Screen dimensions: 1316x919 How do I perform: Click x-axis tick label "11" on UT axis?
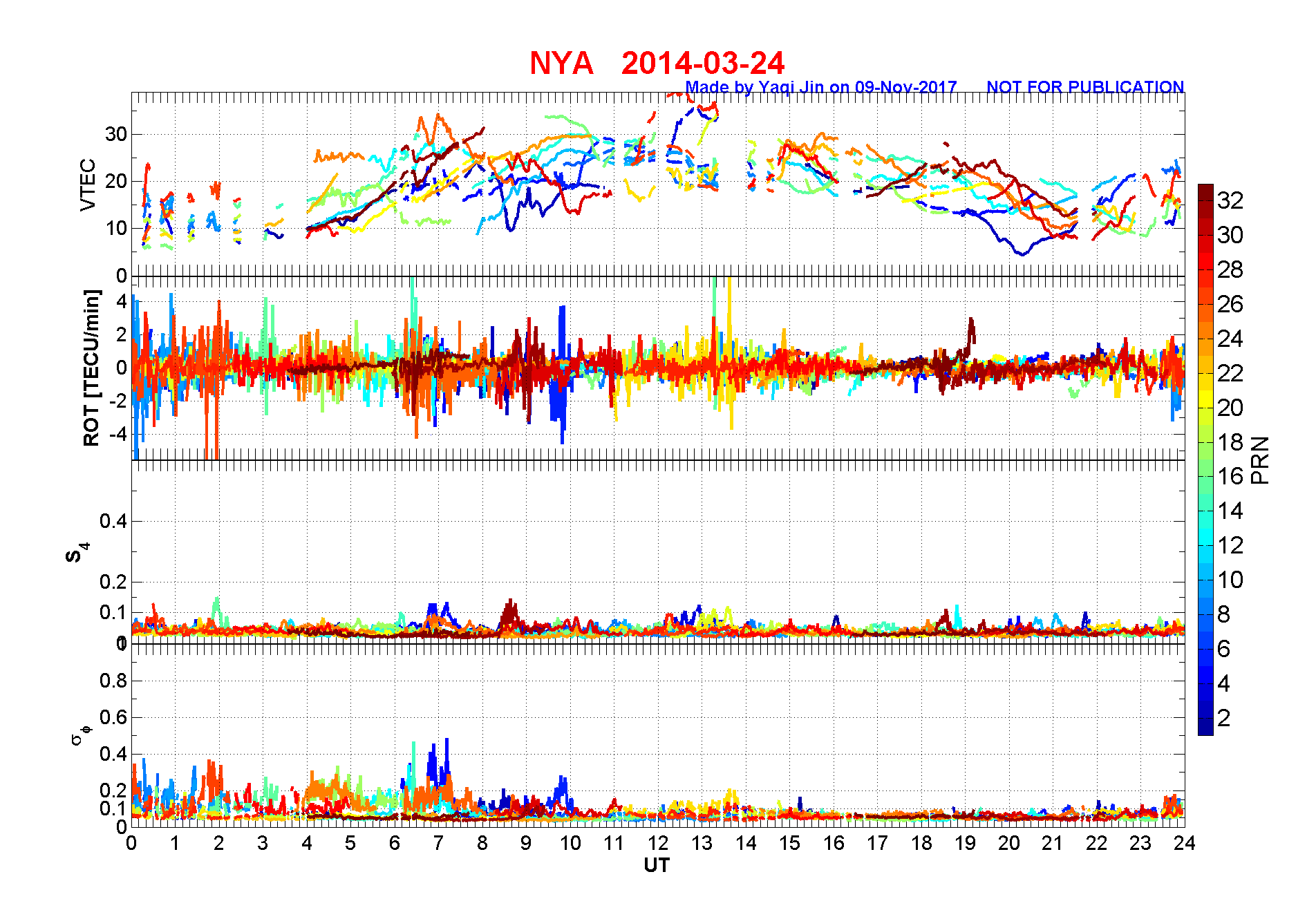(614, 843)
